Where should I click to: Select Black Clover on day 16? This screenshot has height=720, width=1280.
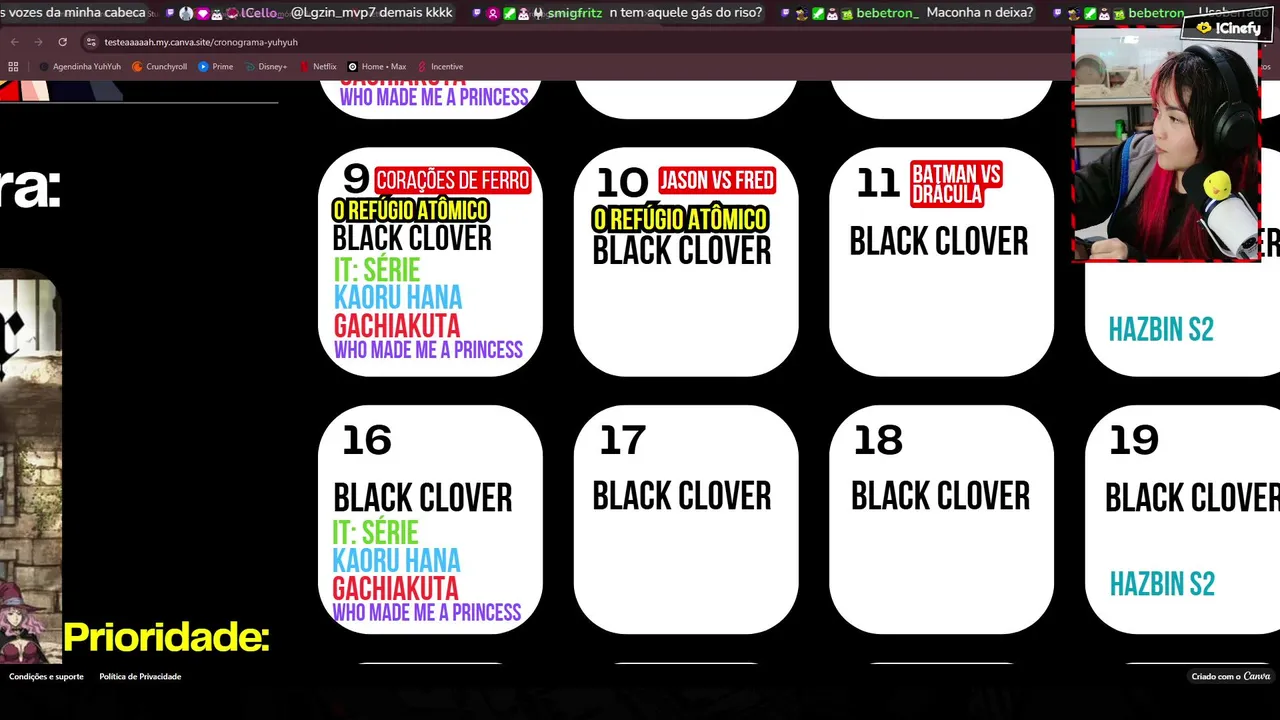423,498
